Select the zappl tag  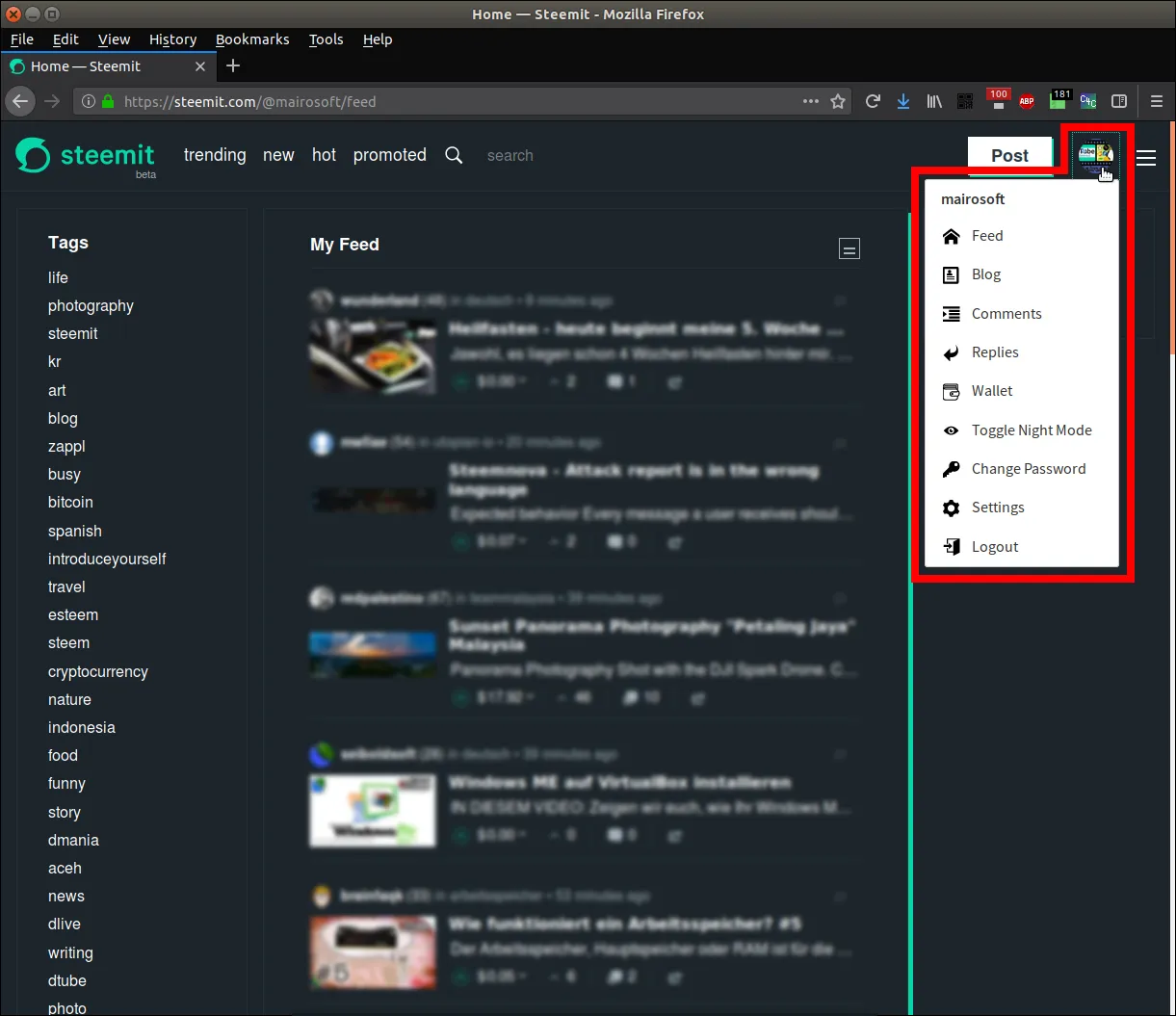pyautogui.click(x=66, y=447)
